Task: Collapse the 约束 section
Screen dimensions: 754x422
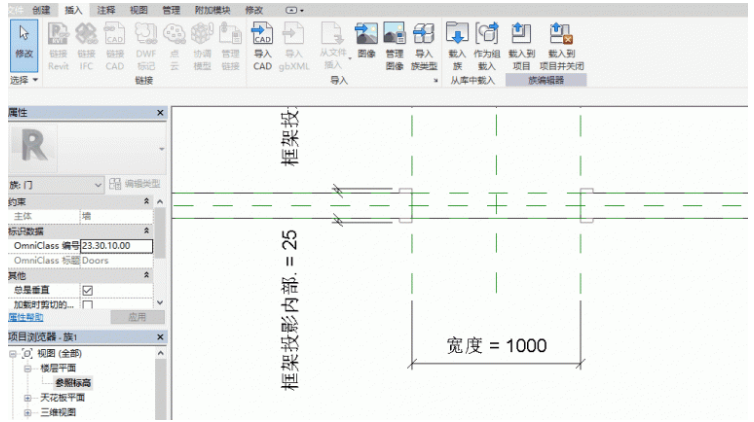Action: click(147, 202)
